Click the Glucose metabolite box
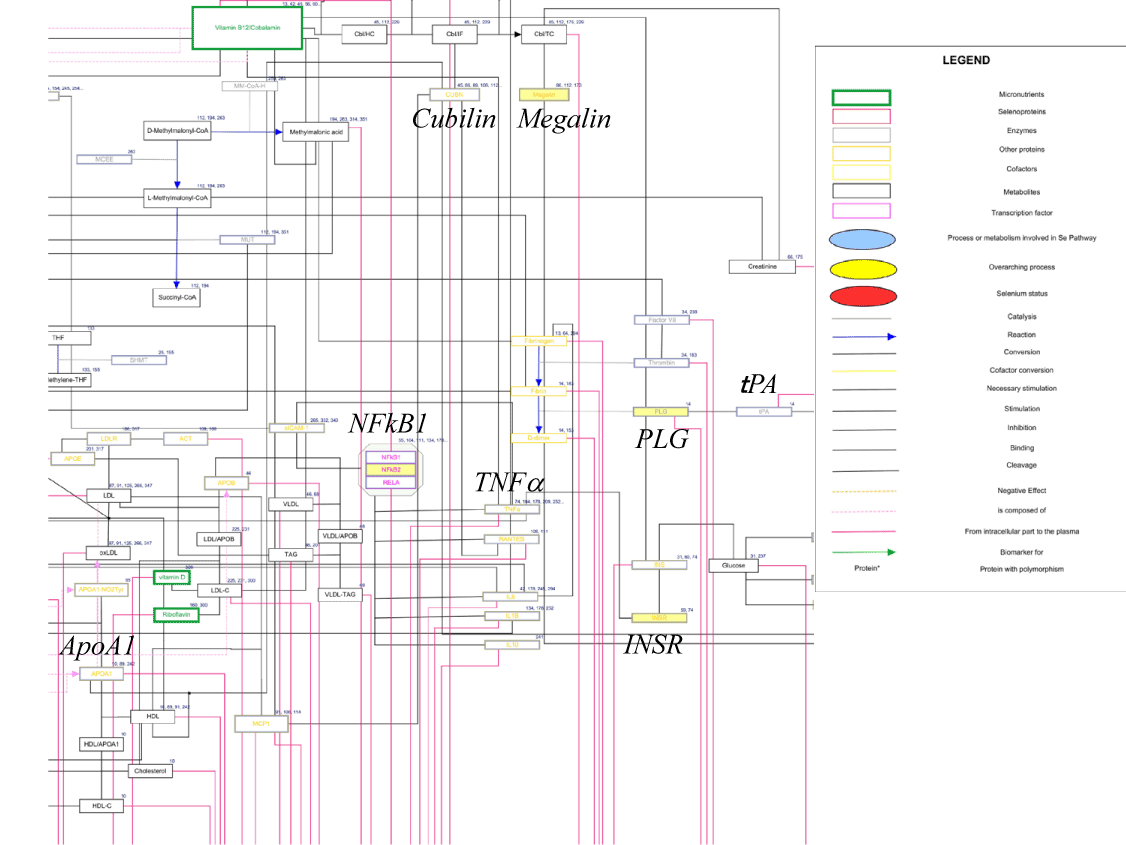The width and height of the screenshot is (1126, 845). (x=733, y=566)
